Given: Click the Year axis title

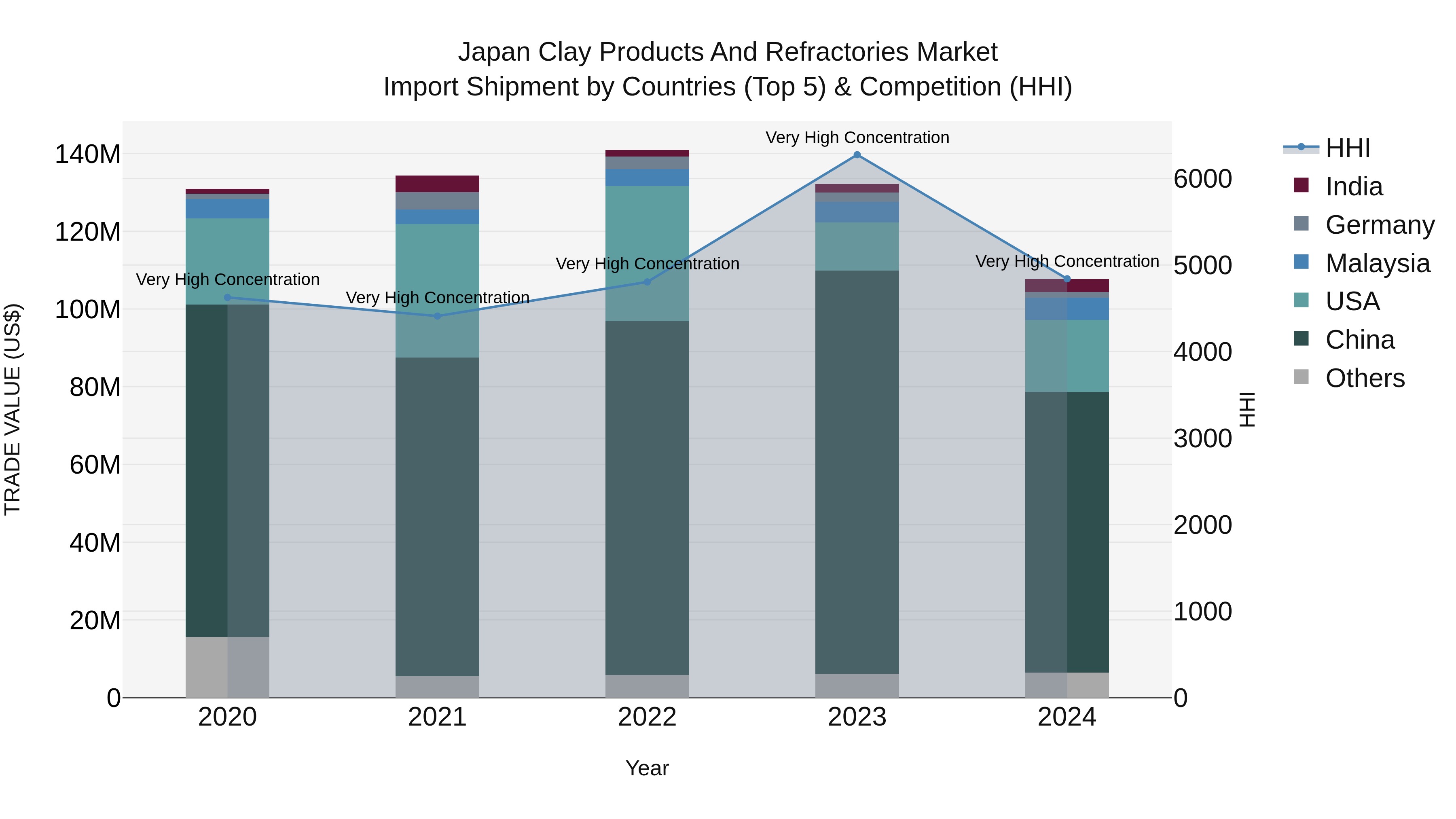Looking at the screenshot, I should [647, 768].
